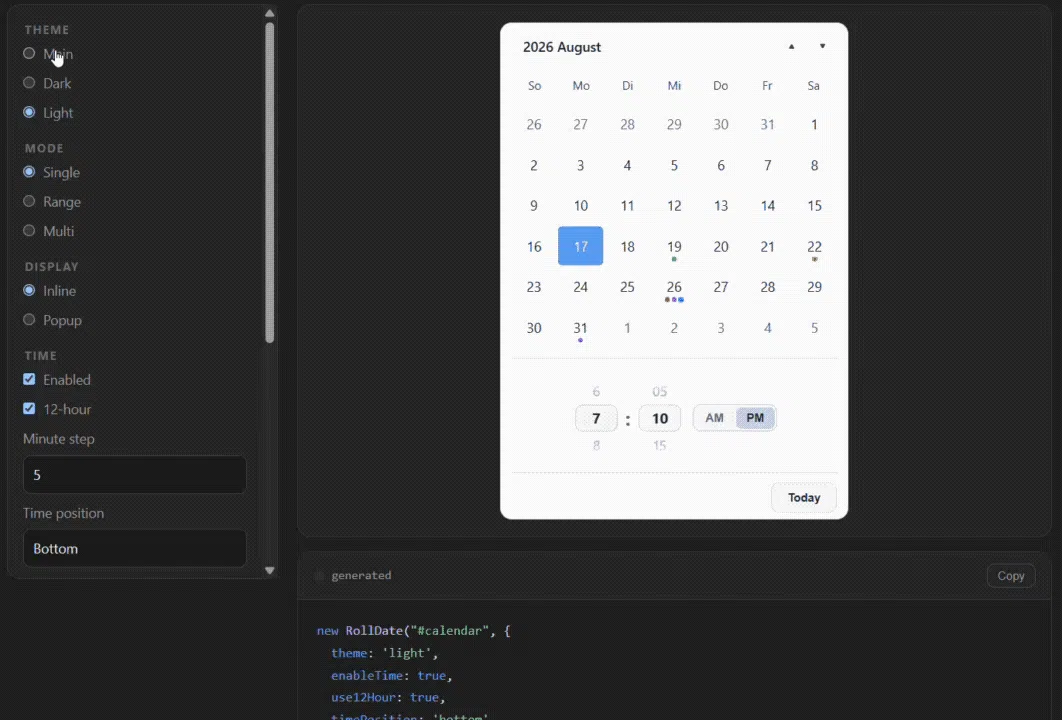1062x720 pixels.
Task: Select August 24 on the calendar
Action: 580,287
